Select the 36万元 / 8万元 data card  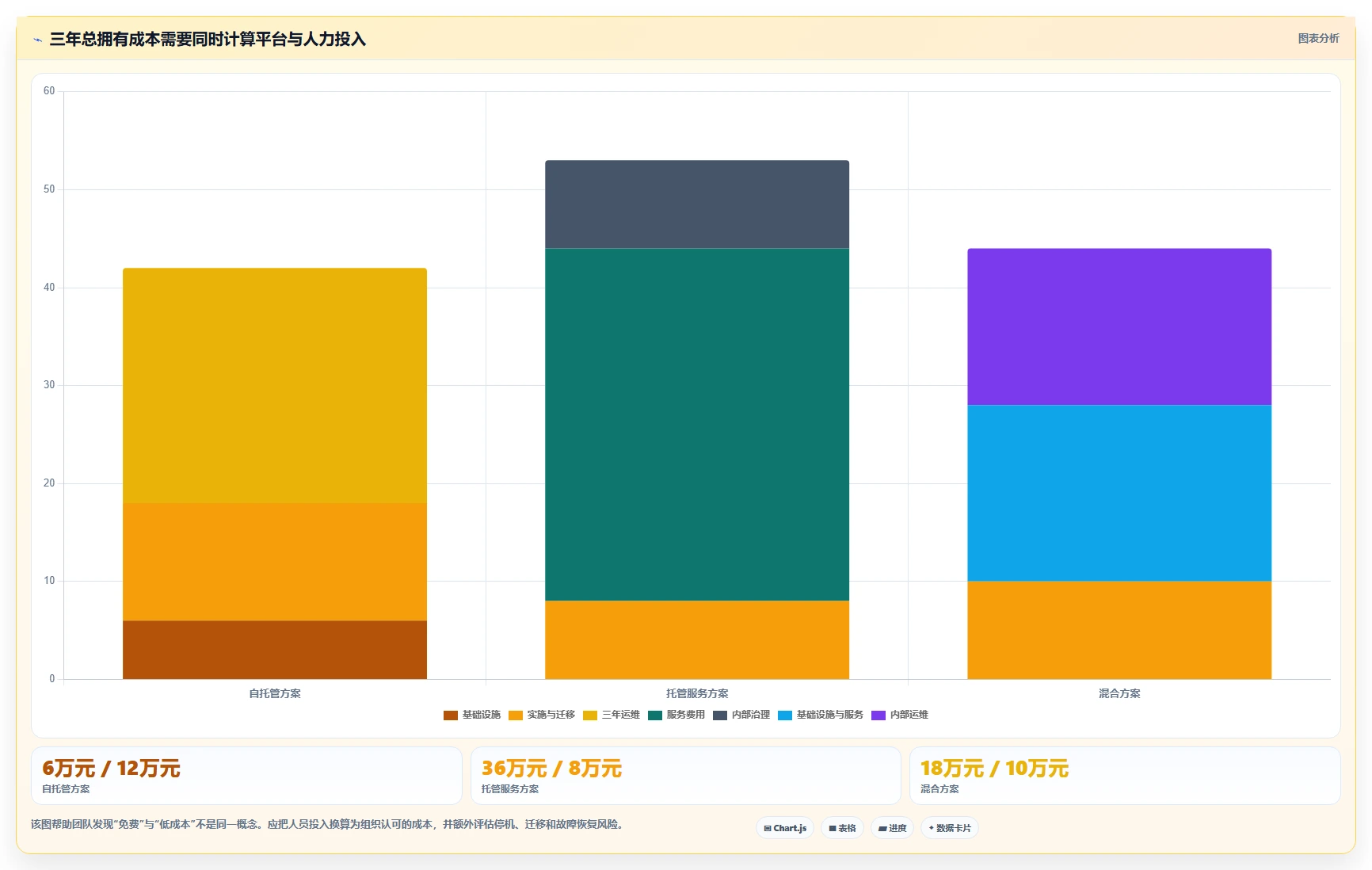(x=686, y=776)
